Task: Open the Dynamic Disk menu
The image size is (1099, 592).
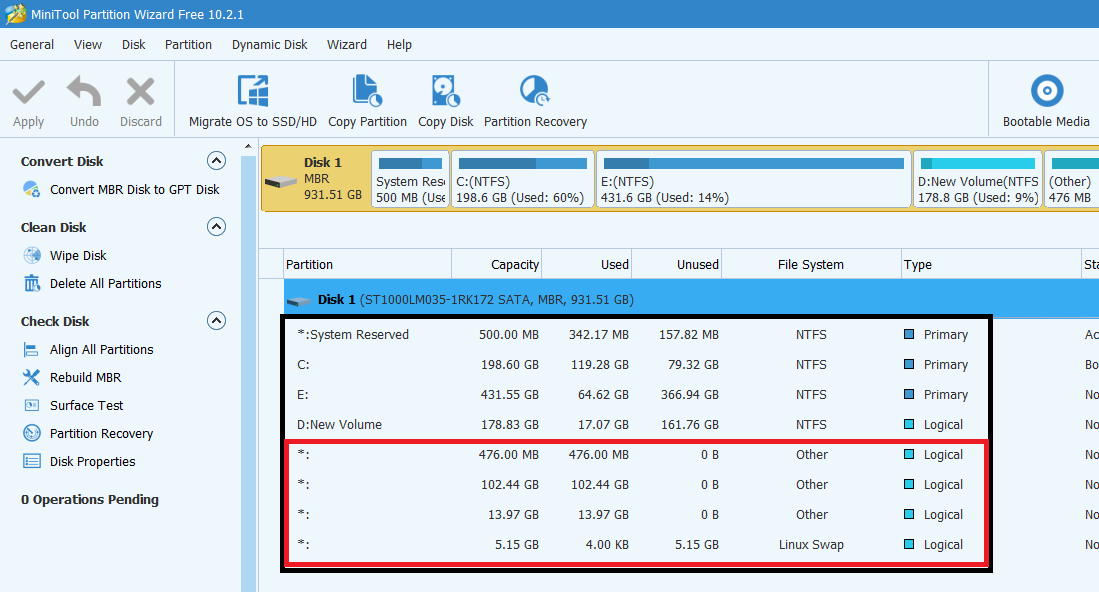Action: [x=269, y=44]
